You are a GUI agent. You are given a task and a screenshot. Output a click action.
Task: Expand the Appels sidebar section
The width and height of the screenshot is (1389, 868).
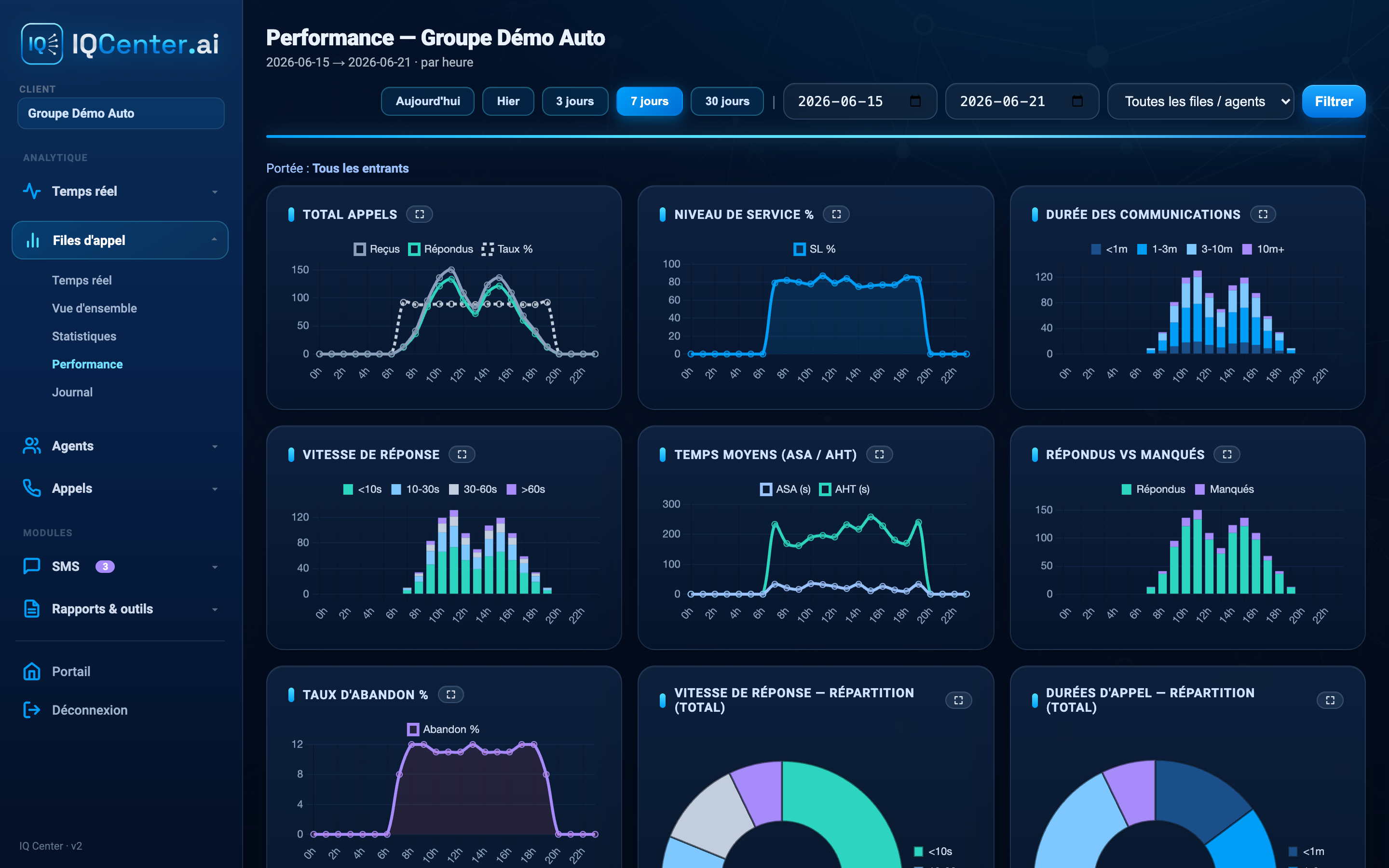215,489
